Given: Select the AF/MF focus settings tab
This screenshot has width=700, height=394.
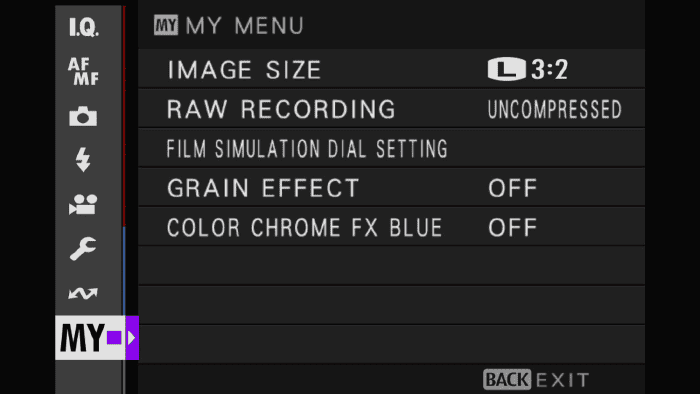Looking at the screenshot, I should tap(83, 71).
